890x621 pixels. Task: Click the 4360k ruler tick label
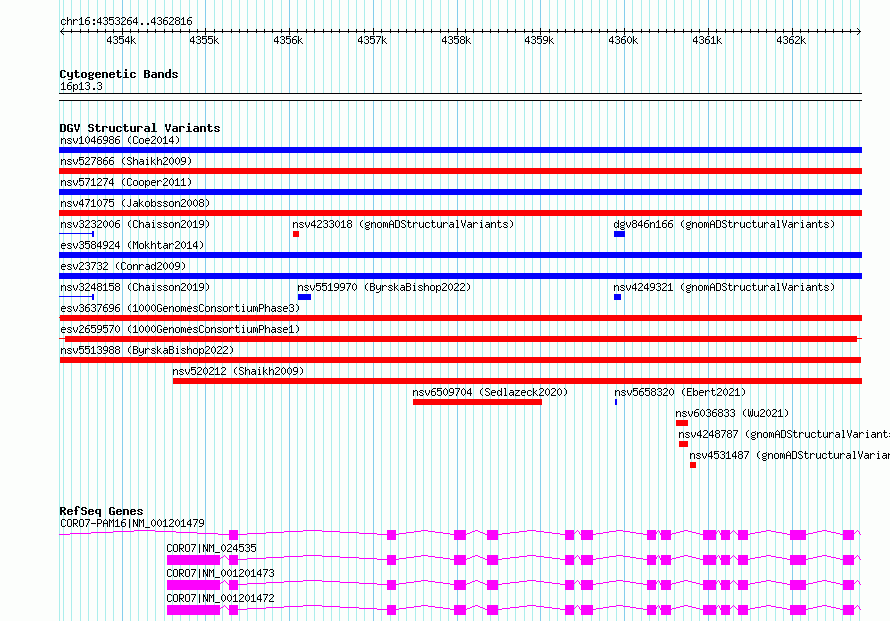click(623, 40)
